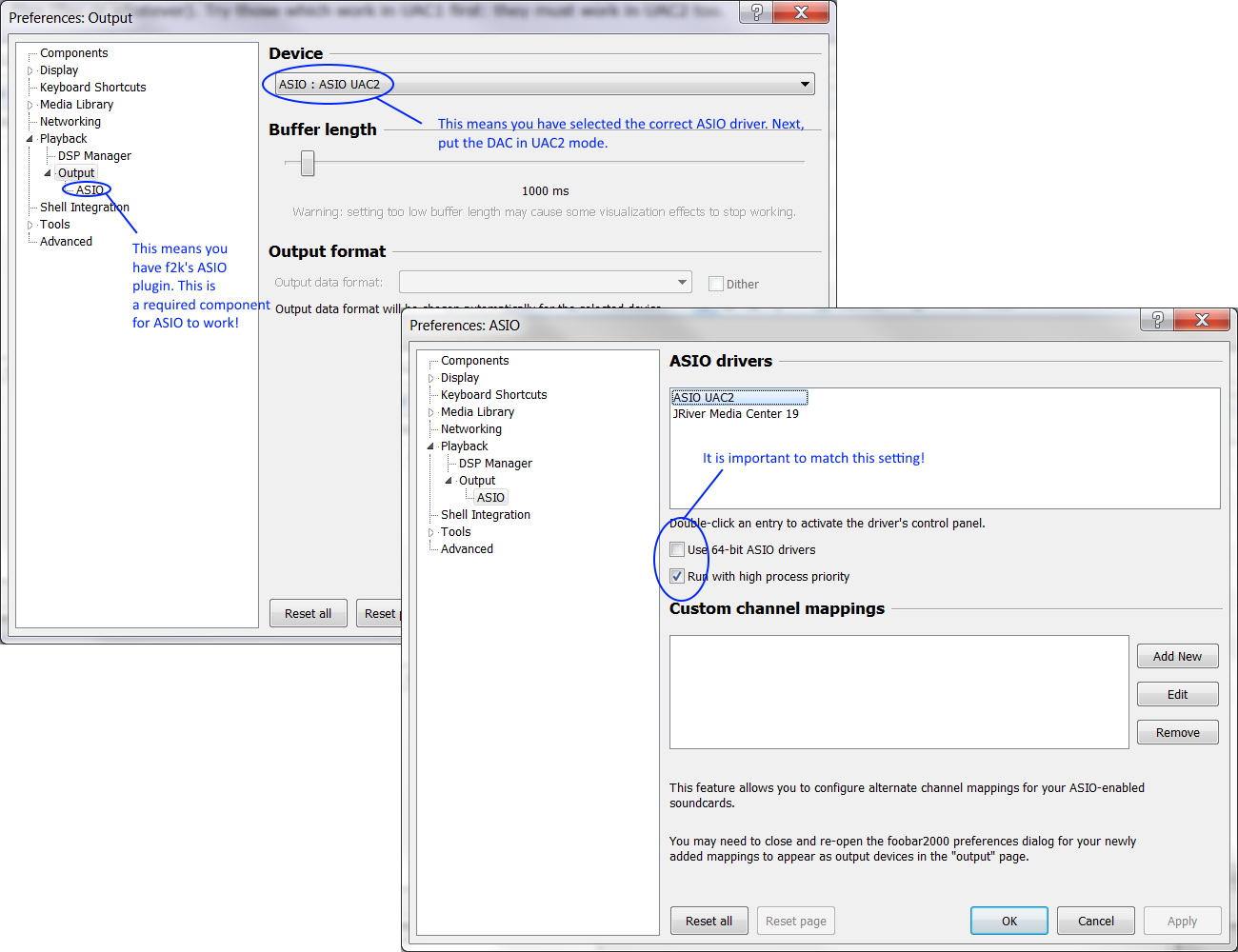Select DSP Manager in ASIO window tree
This screenshot has height=952, width=1238.
point(495,464)
